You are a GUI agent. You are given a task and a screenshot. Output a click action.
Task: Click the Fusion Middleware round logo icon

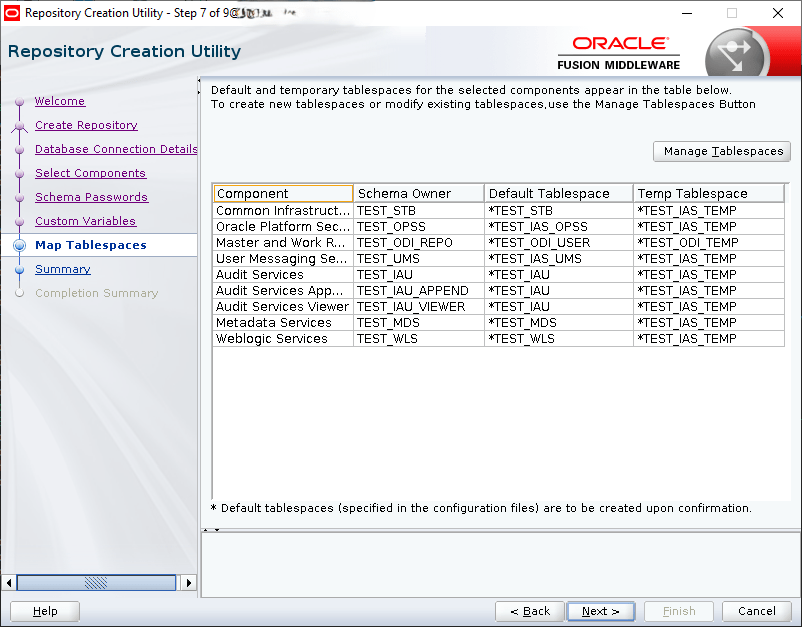(735, 55)
